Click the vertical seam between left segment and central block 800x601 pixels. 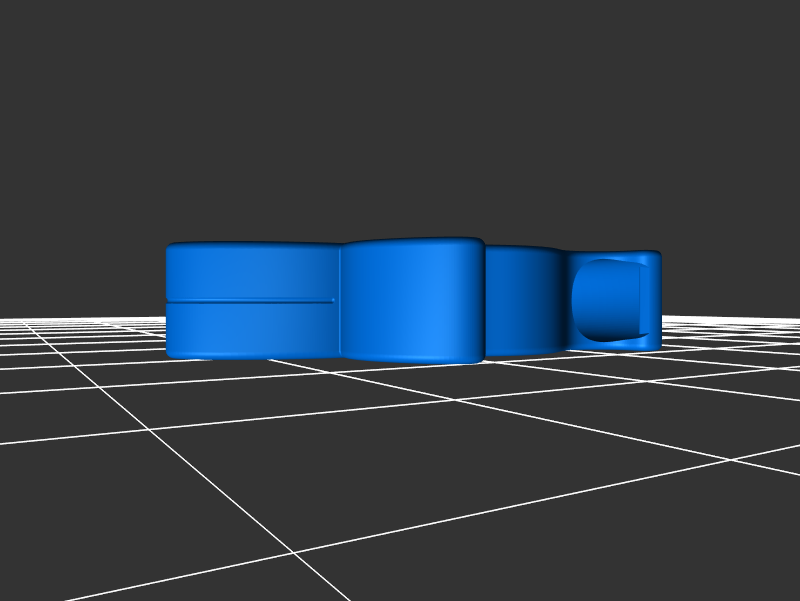click(x=340, y=300)
